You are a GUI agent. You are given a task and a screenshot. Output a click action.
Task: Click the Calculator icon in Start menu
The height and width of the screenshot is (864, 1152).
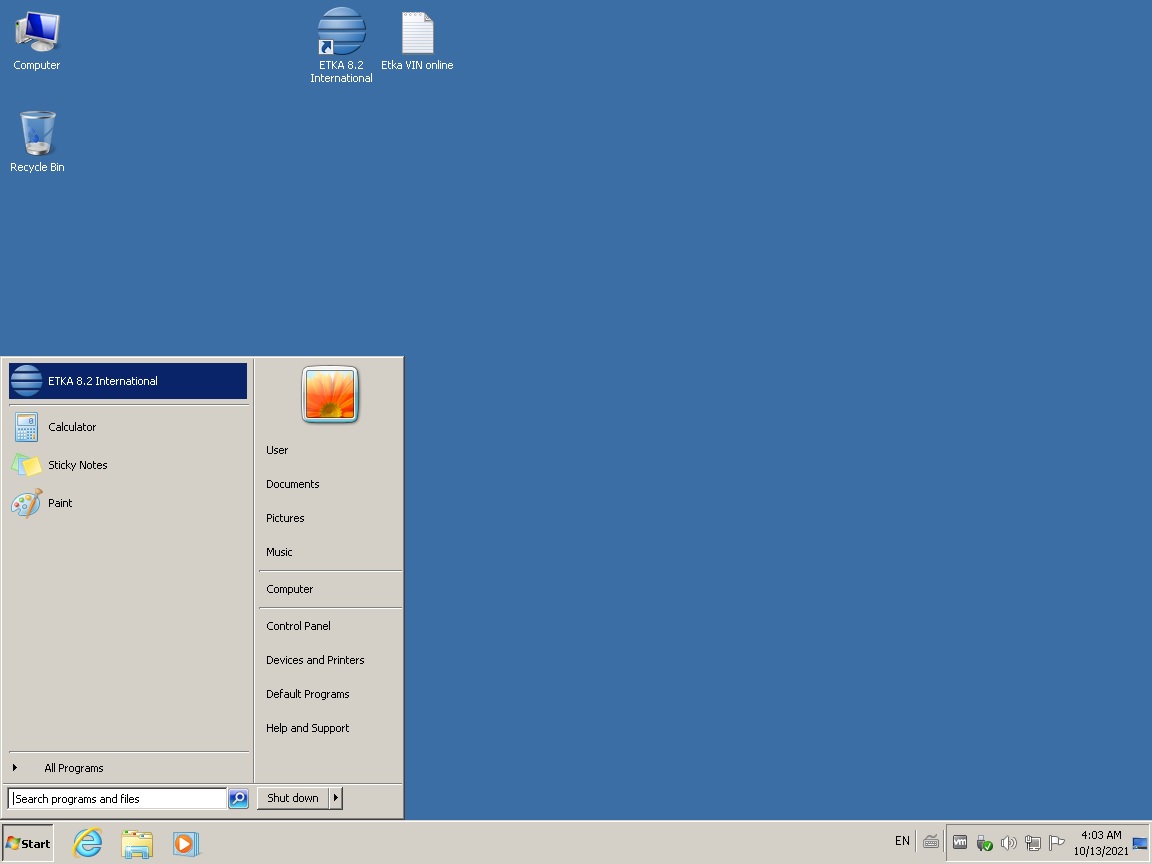click(26, 427)
